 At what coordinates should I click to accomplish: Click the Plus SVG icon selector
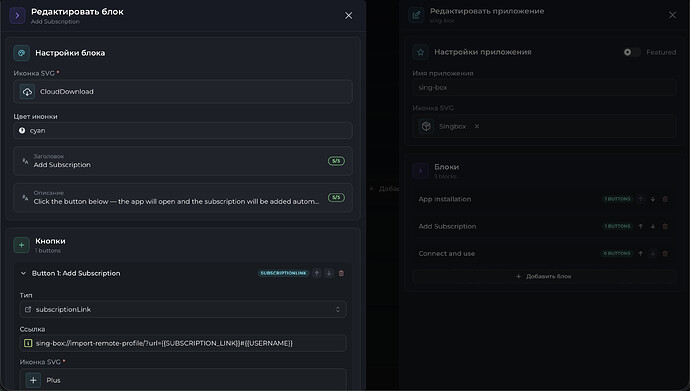pos(183,380)
